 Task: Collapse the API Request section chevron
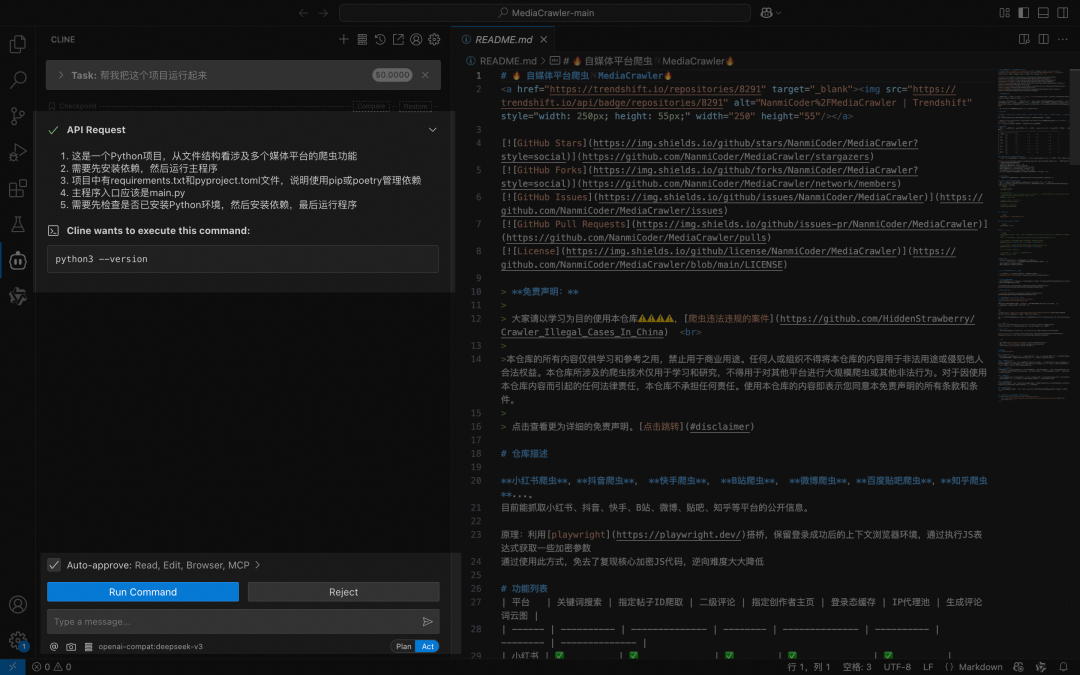click(x=433, y=129)
